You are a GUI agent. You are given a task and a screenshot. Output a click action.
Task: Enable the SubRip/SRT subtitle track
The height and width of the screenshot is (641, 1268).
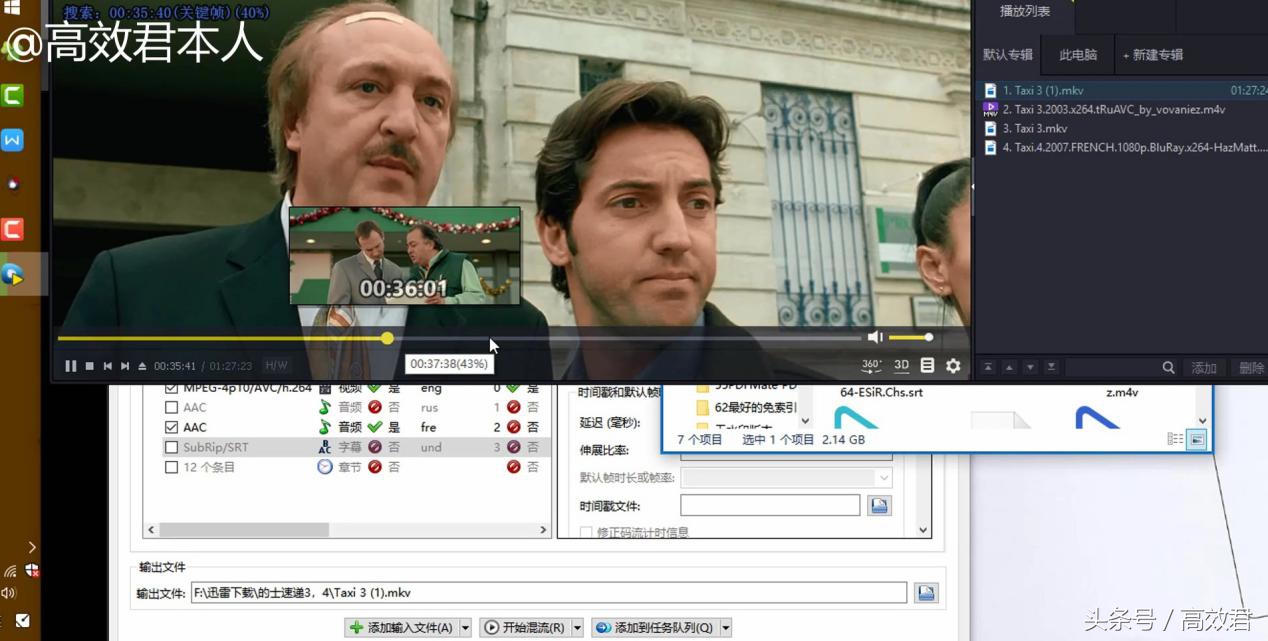pyautogui.click(x=171, y=447)
